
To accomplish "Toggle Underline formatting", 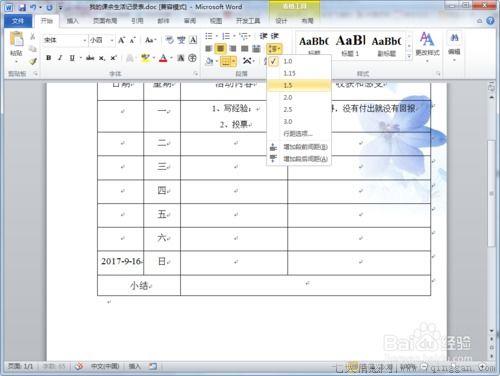I will [x=72, y=58].
